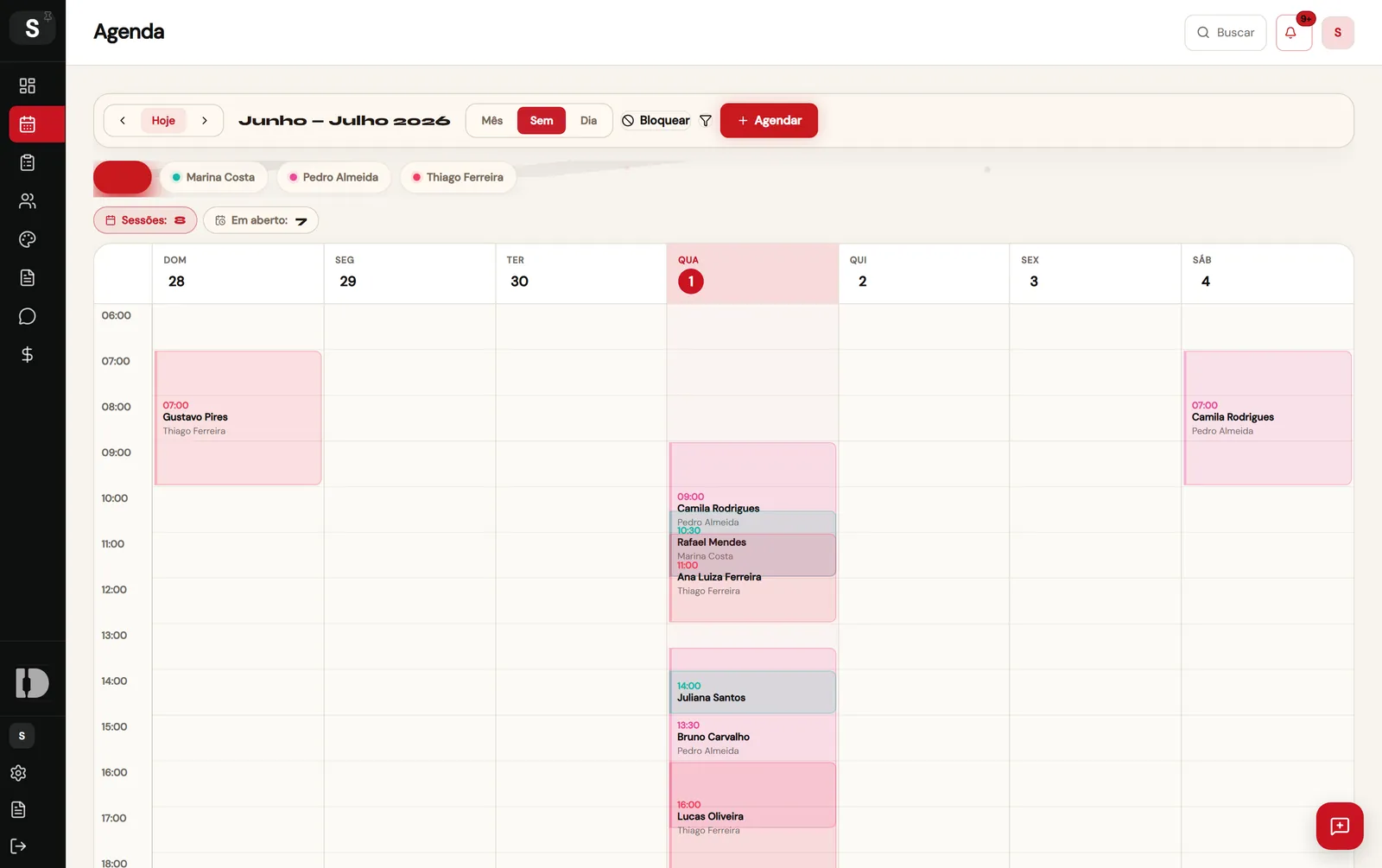Image resolution: width=1382 pixels, height=868 pixels.
Task: Switch to Sem view
Action: pos(542,121)
